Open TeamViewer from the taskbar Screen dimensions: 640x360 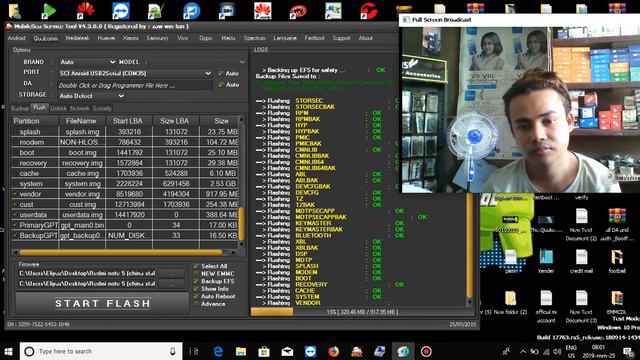pos(310,351)
